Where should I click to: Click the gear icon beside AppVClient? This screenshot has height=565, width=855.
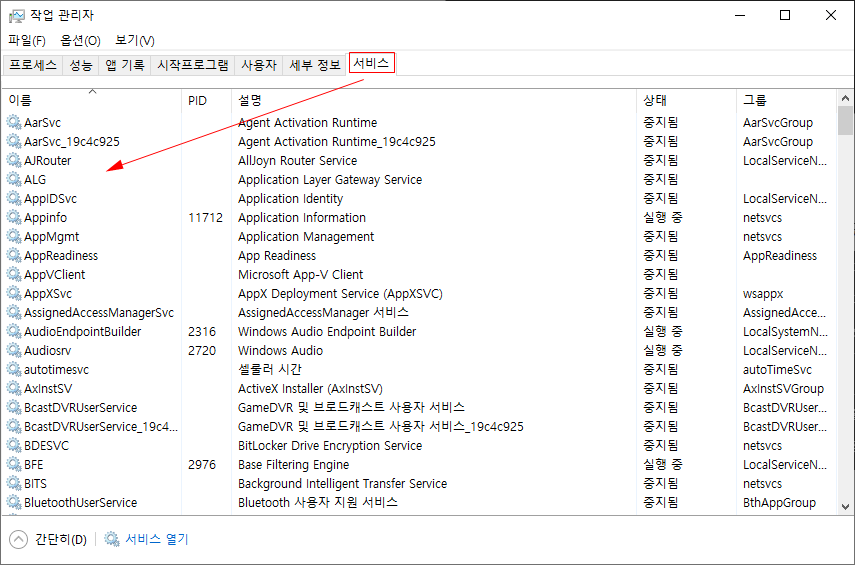click(14, 274)
